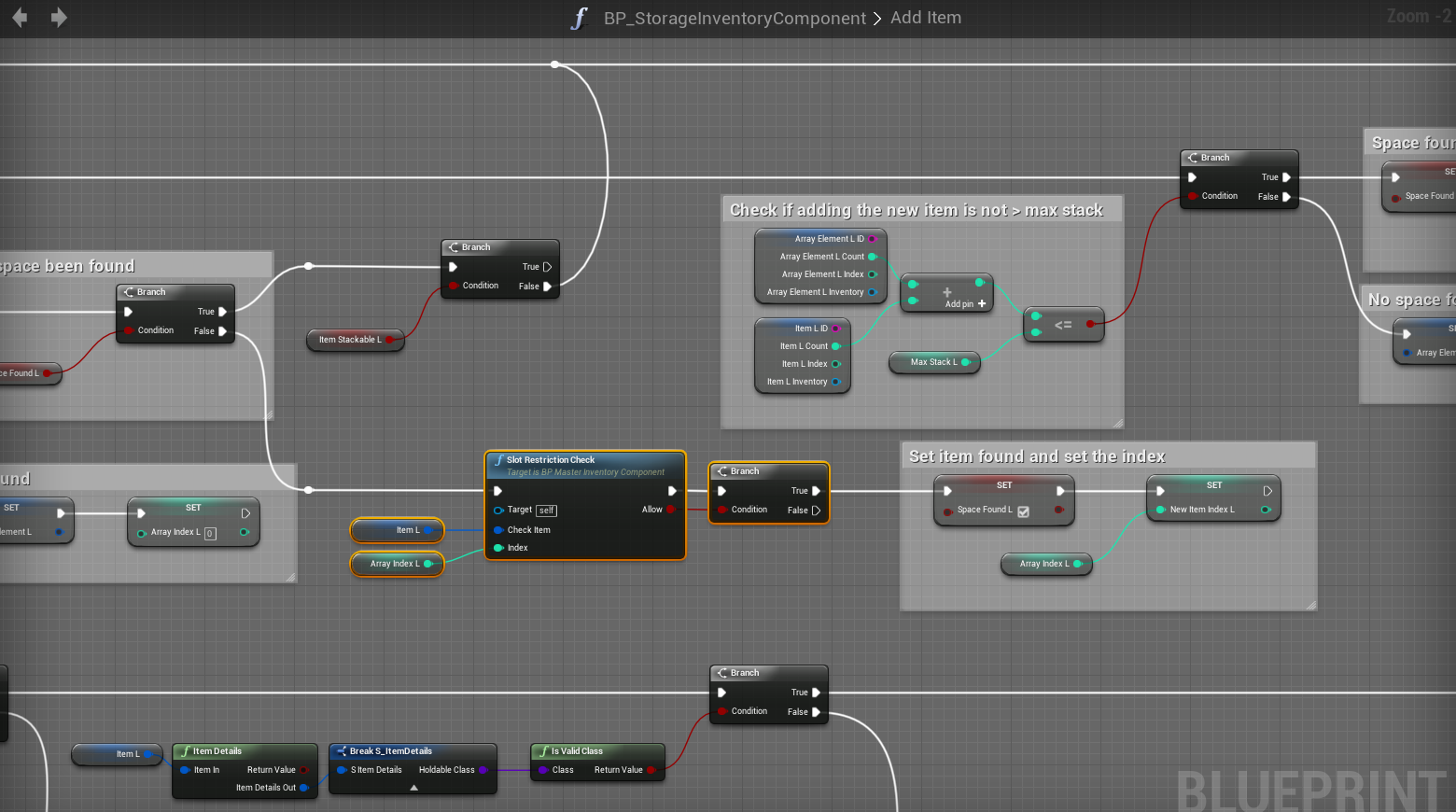Click the back navigation arrow
The width and height of the screenshot is (1456, 812).
[20, 18]
